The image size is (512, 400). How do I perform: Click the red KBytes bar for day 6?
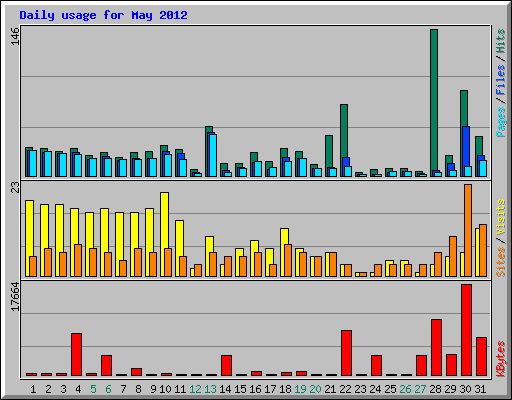pos(106,365)
